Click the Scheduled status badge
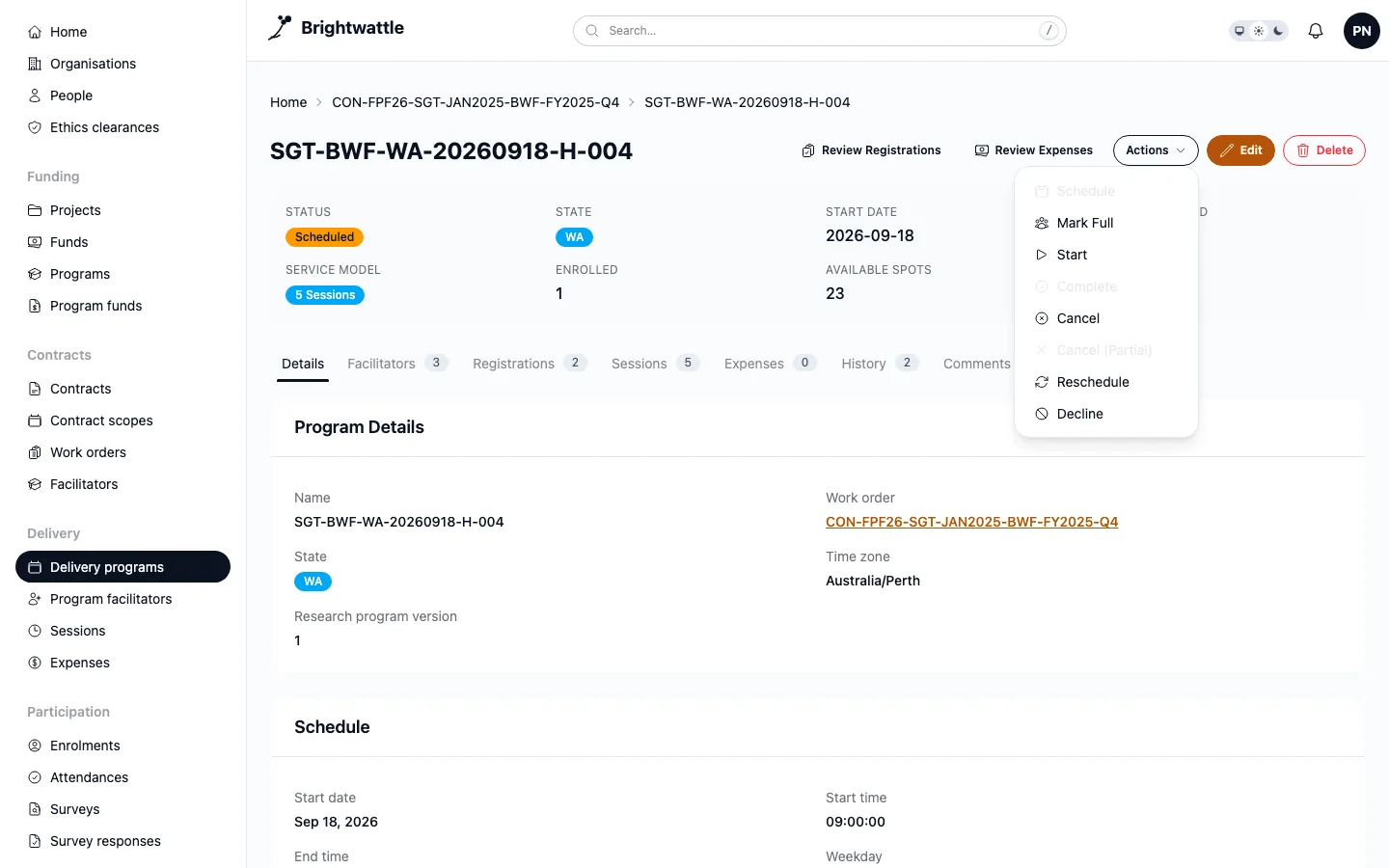The height and width of the screenshot is (868, 1389). click(324, 237)
